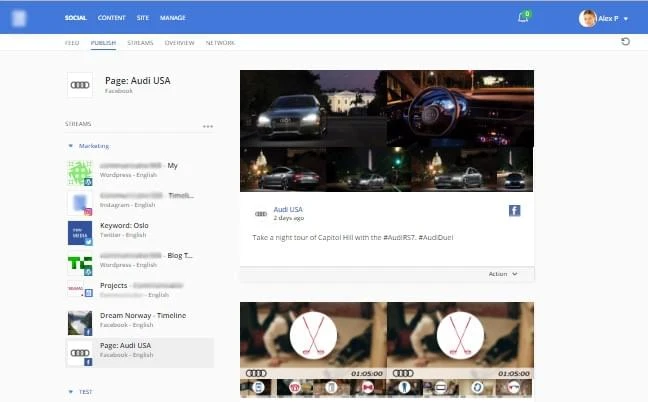The height and width of the screenshot is (402, 648).
Task: Select the Keyword: Oslo Twitter stream icon
Action: 80,233
